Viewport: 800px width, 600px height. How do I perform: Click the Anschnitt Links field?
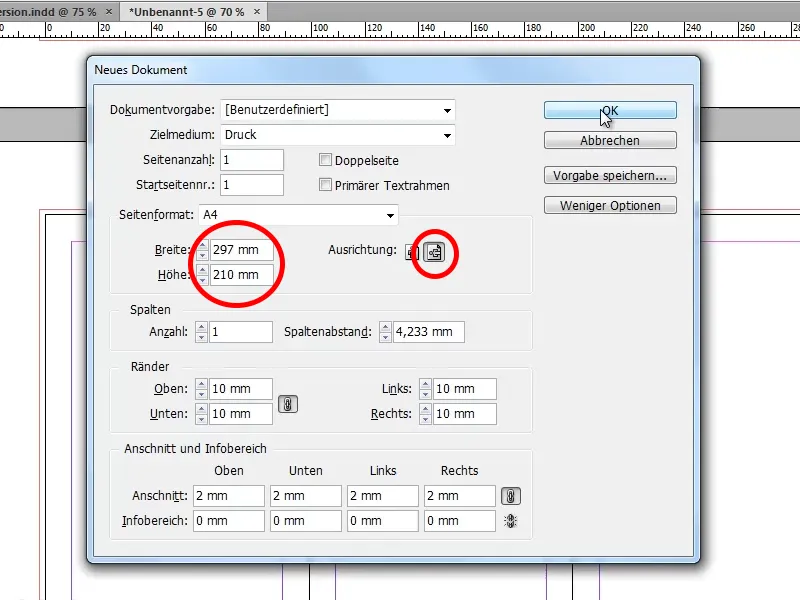tap(383, 496)
